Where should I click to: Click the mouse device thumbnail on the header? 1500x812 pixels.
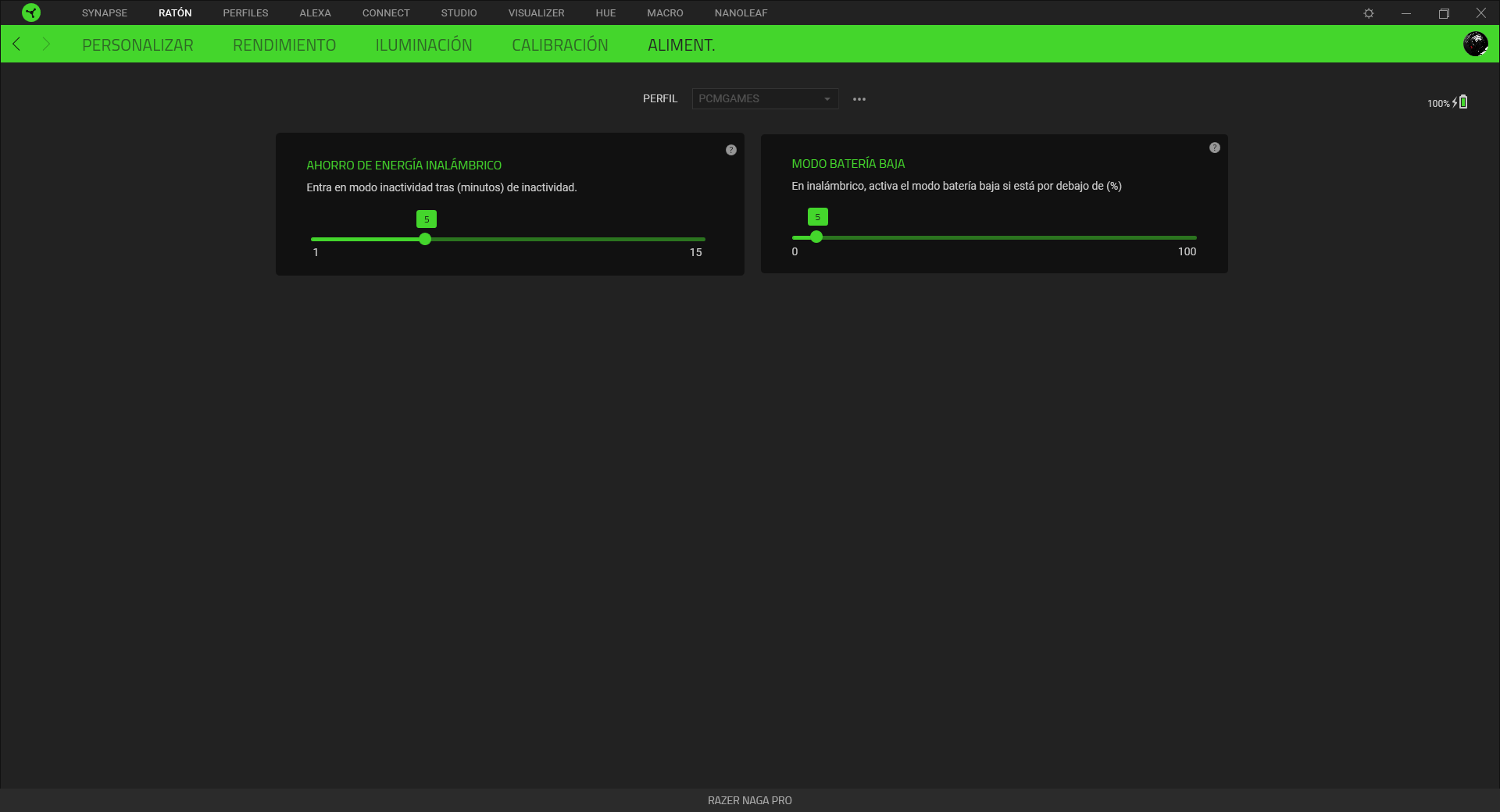(x=1476, y=44)
